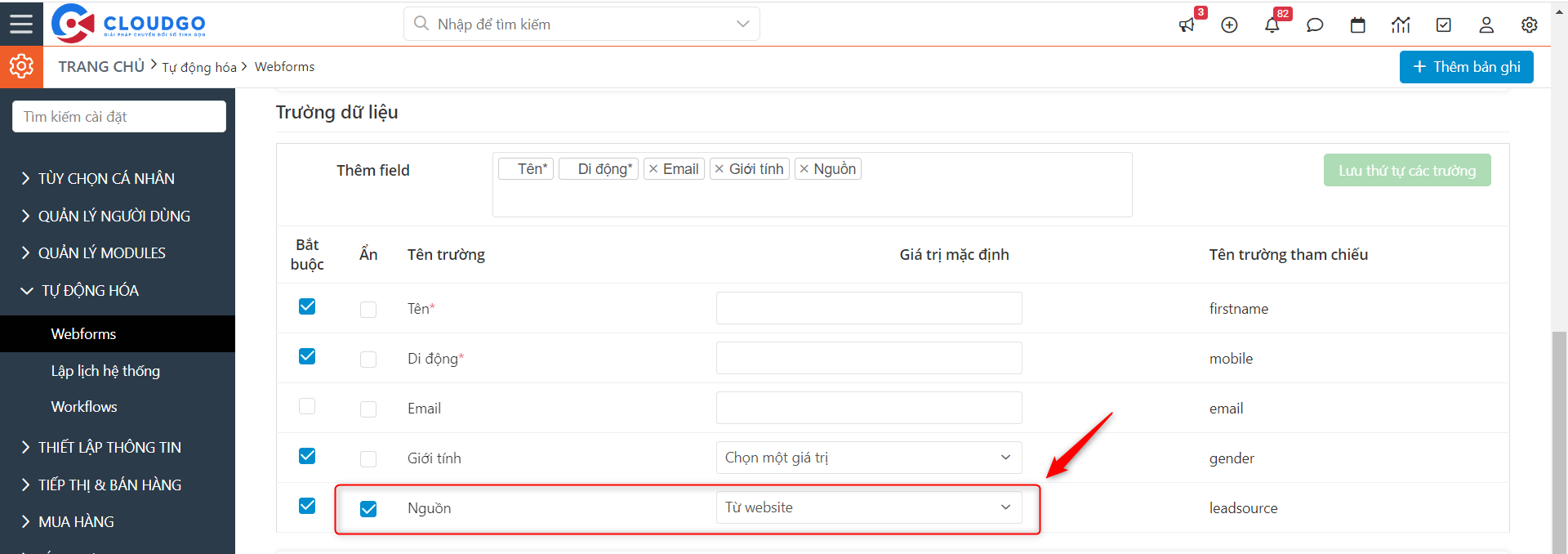Open the megaphone announcements icon

[x=1187, y=25]
